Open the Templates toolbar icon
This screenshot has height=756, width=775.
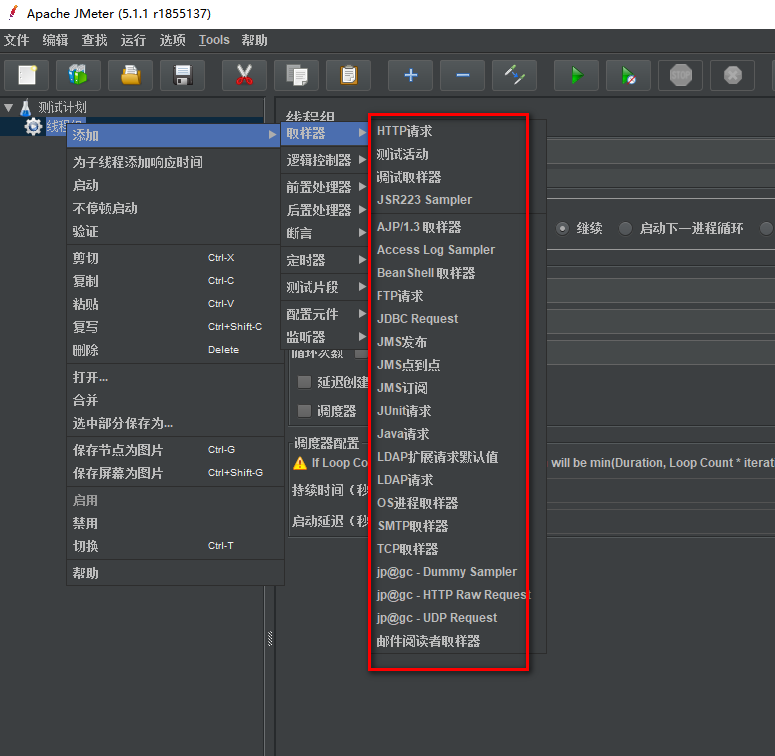78,76
